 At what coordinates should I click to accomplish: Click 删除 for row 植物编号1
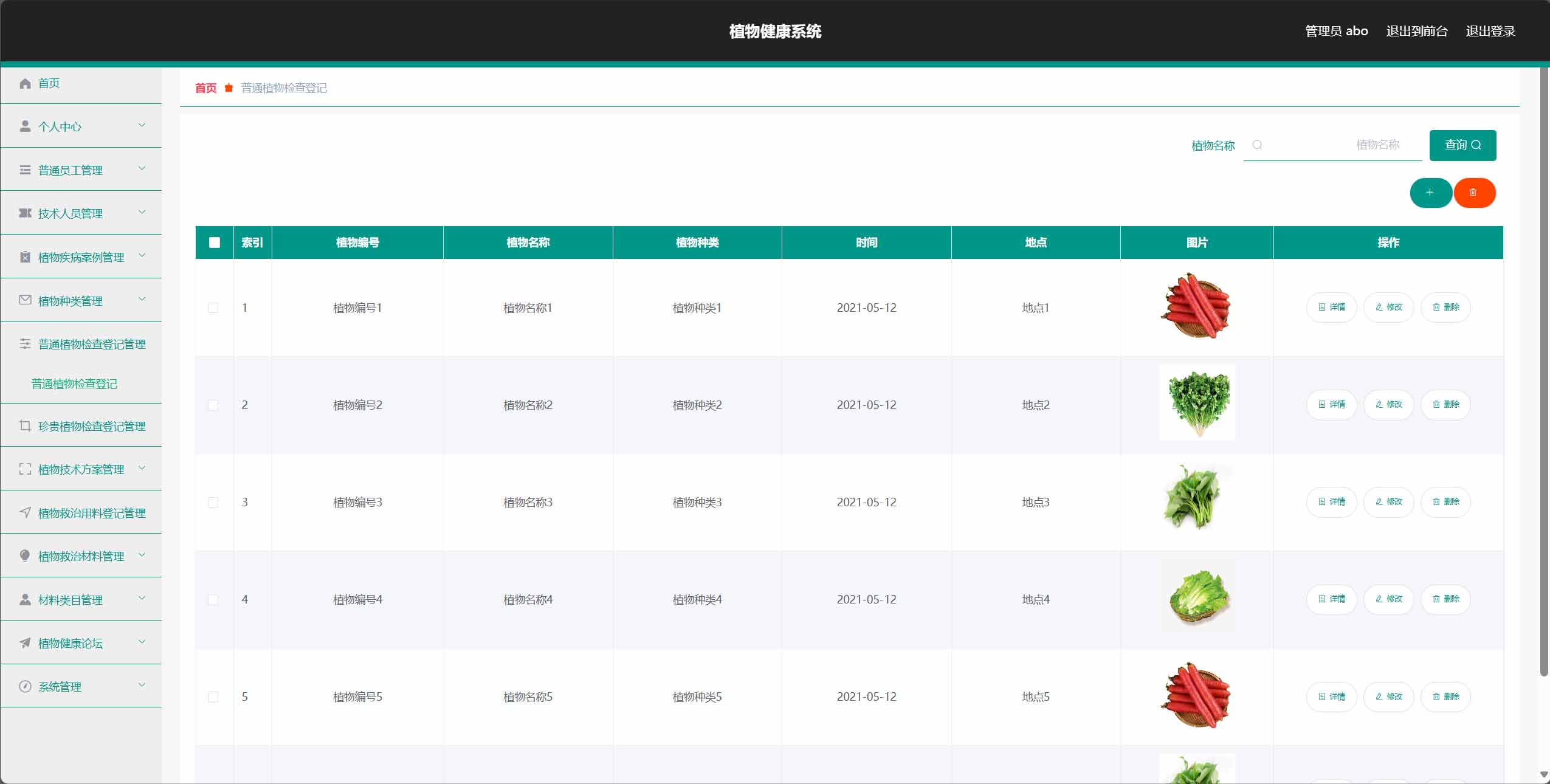click(1445, 308)
